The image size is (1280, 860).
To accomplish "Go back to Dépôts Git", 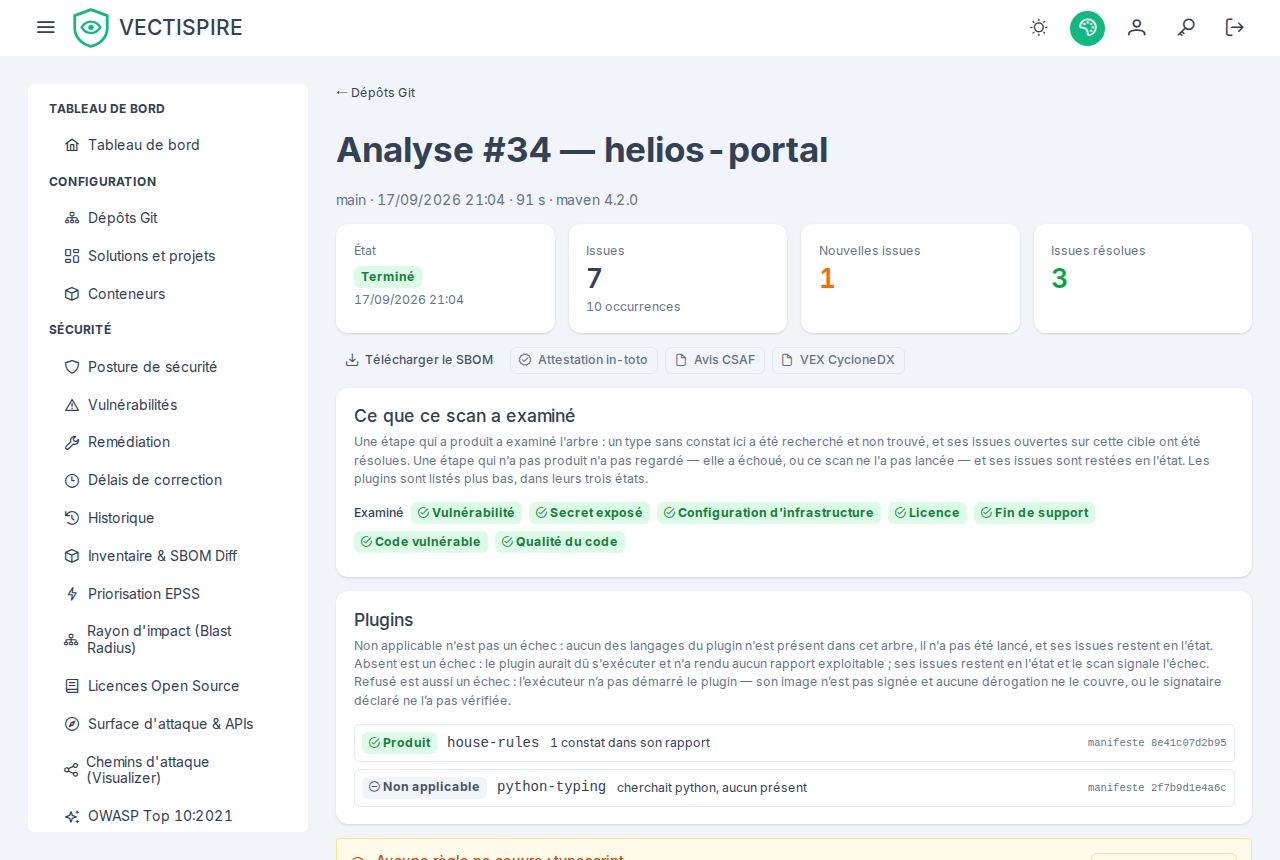I will [375, 93].
